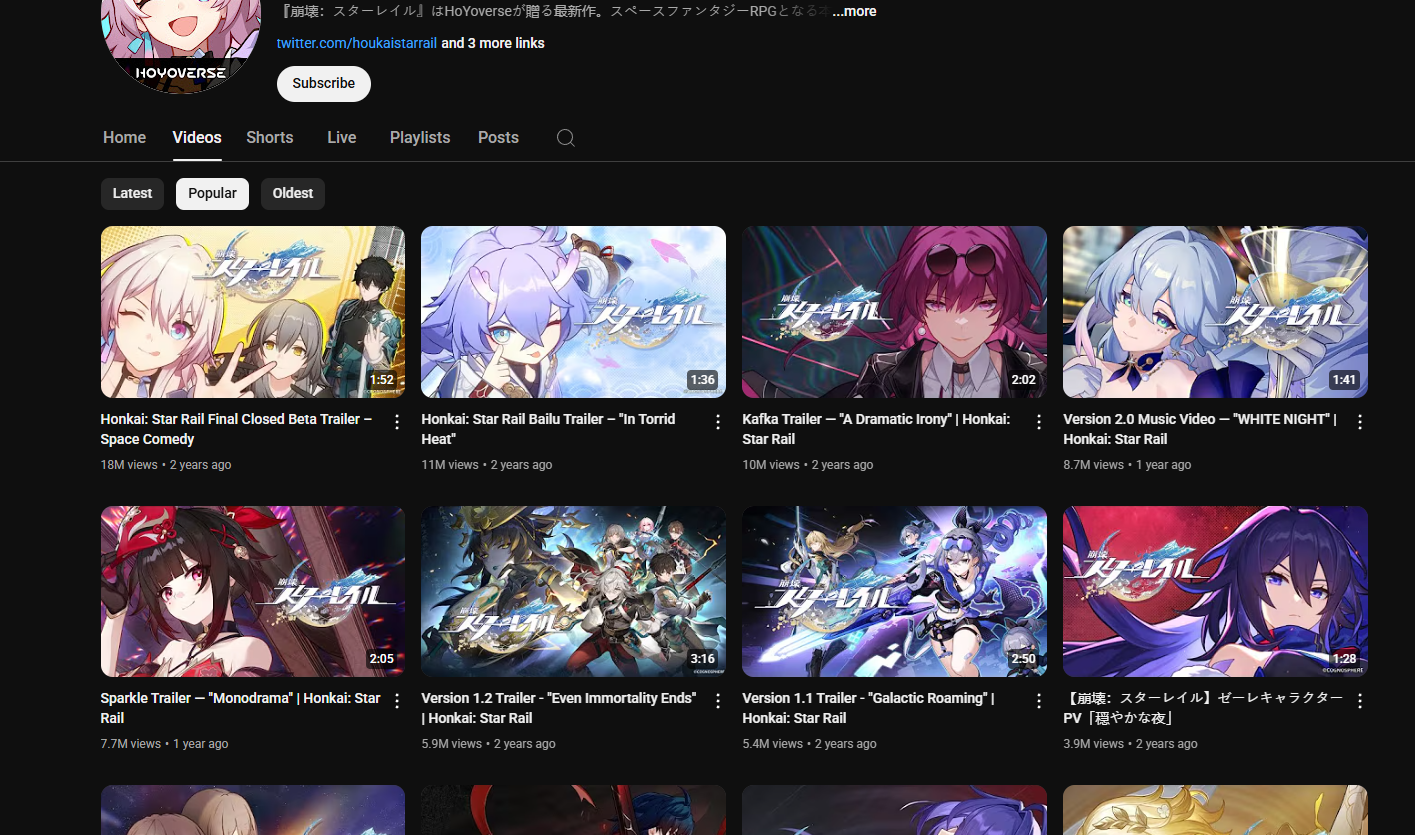
Task: Open options menu for Kafka Trailer video
Action: tap(1039, 422)
